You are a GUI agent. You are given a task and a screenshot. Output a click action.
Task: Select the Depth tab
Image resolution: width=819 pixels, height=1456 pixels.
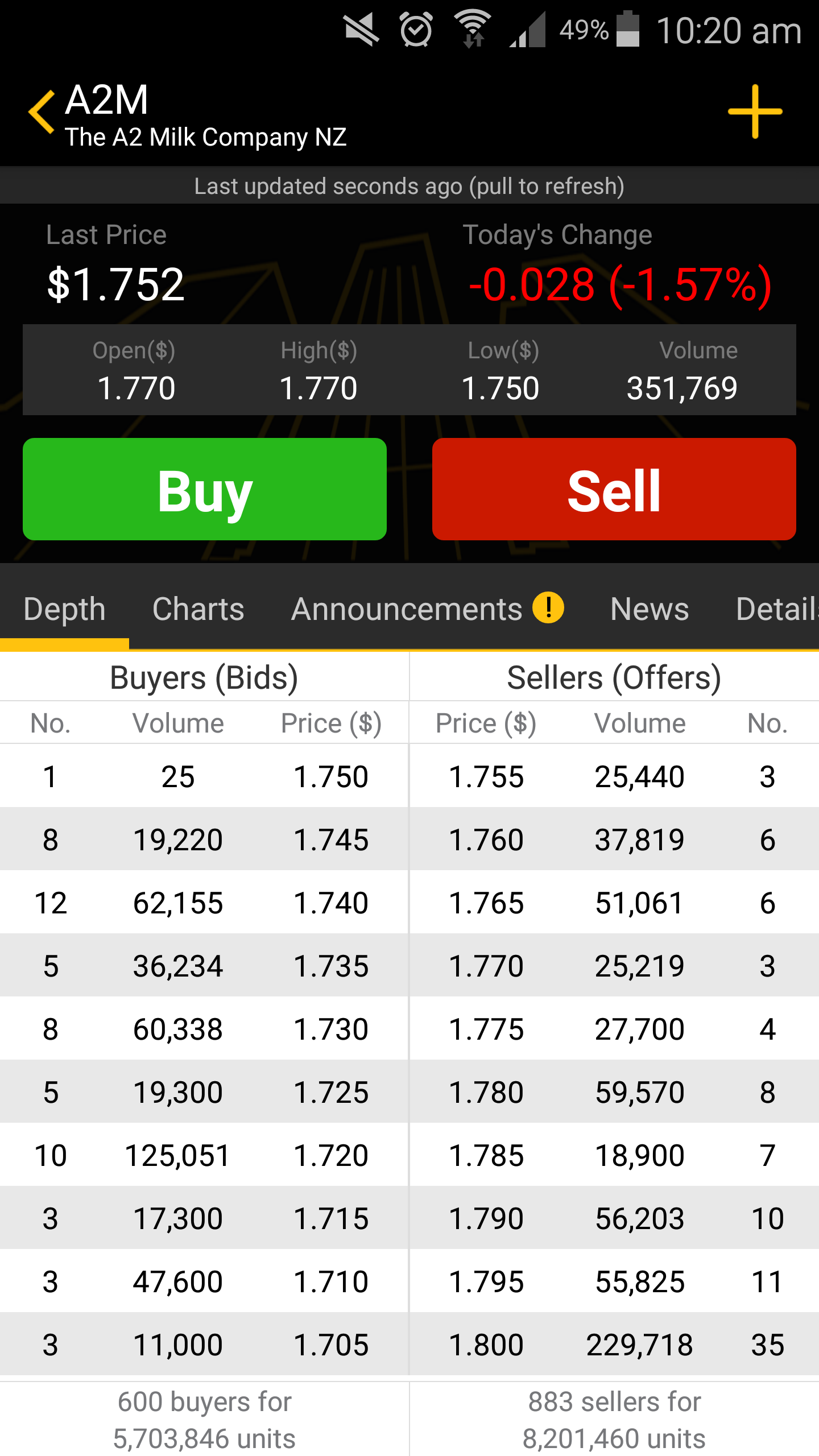pyautogui.click(x=65, y=609)
